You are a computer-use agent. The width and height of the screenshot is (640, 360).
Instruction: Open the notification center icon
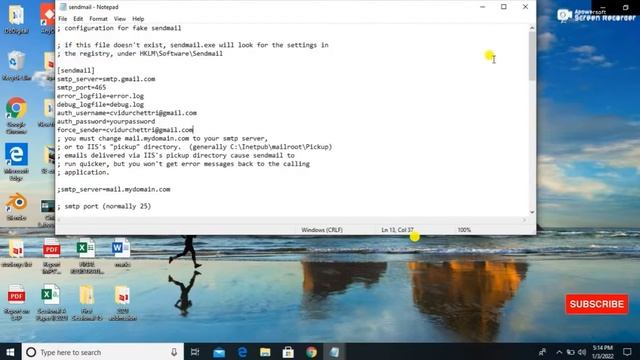[x=627, y=352]
